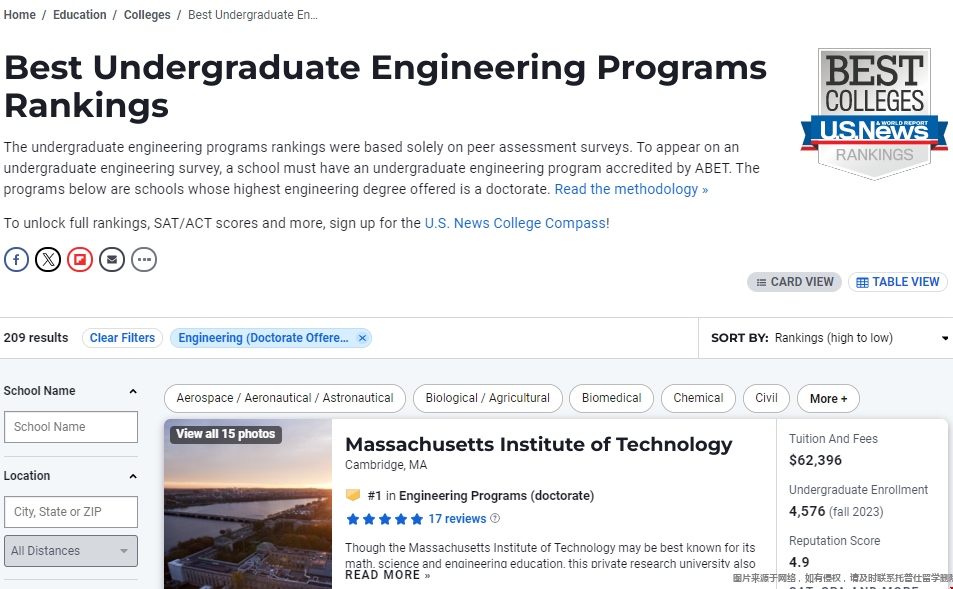Expand More + specialty options
The height and width of the screenshot is (589, 953).
coord(828,399)
